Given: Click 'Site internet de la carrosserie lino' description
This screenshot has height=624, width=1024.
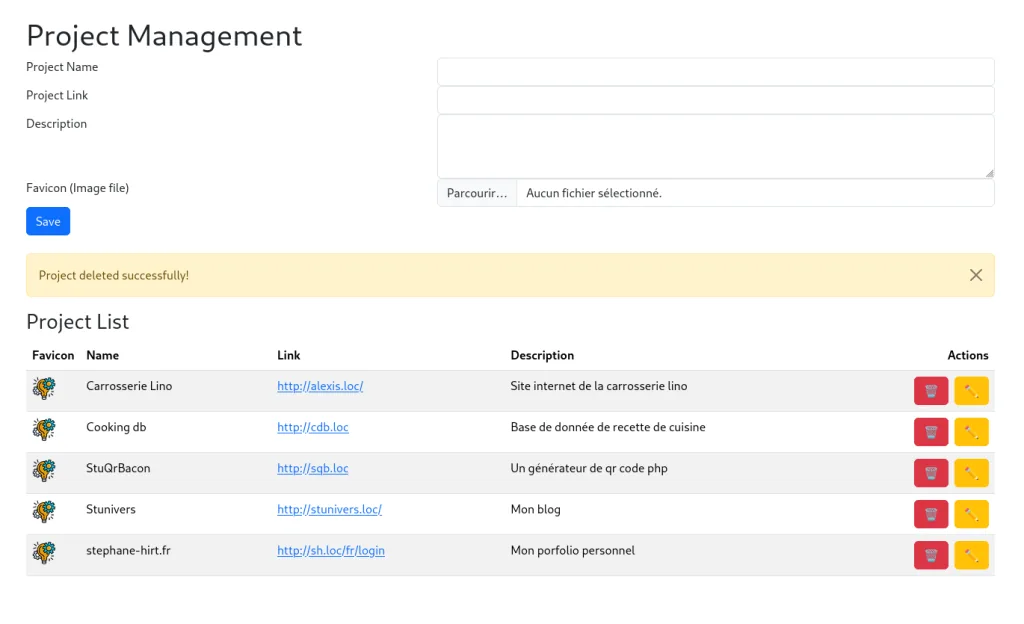Looking at the screenshot, I should [599, 386].
